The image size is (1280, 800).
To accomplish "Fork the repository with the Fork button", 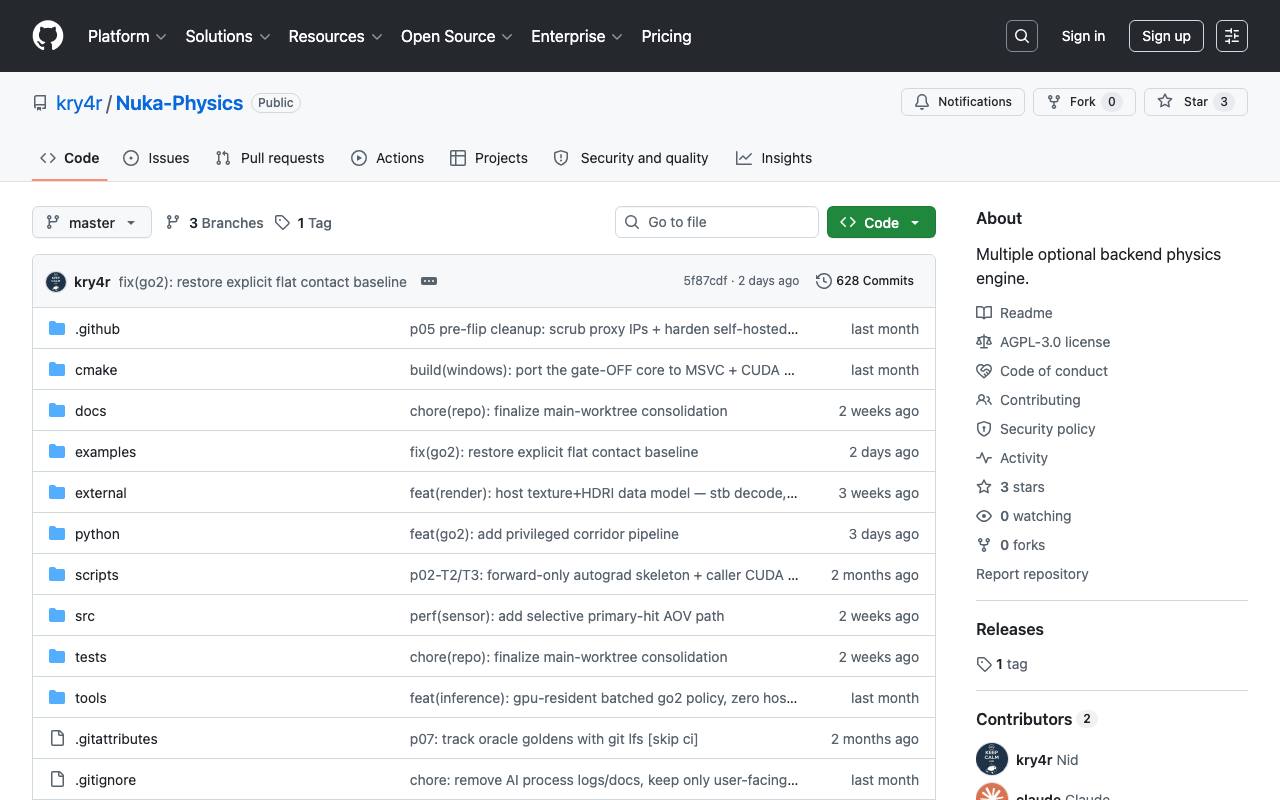I will [1084, 102].
